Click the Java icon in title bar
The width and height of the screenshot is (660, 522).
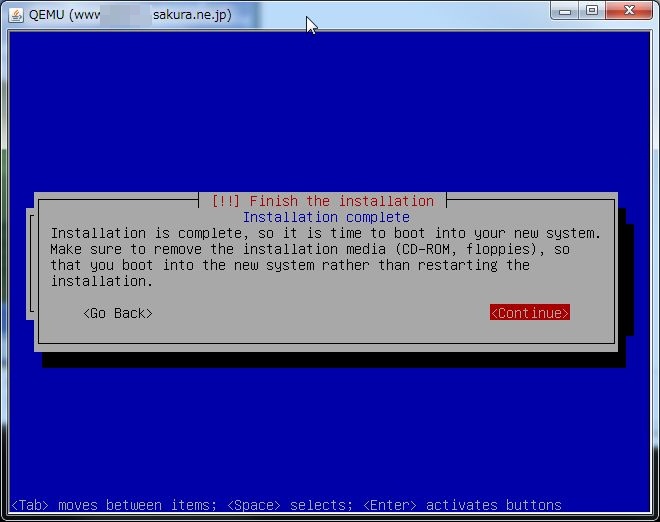coord(16,15)
